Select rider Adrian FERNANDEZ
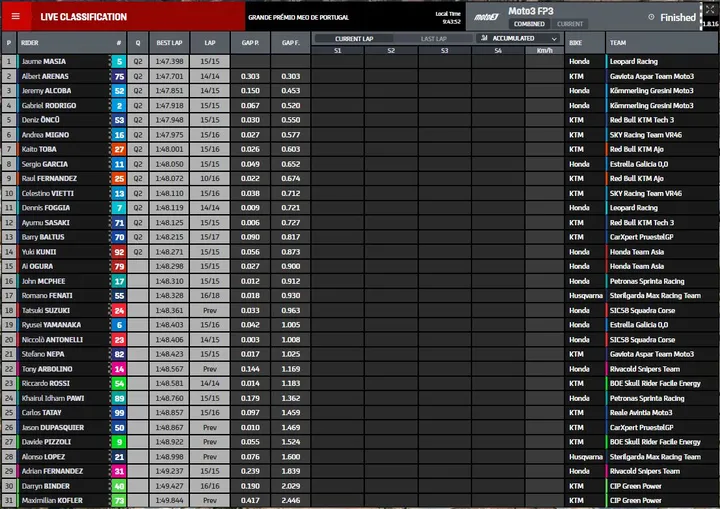The image size is (720, 509). pyautogui.click(x=52, y=471)
